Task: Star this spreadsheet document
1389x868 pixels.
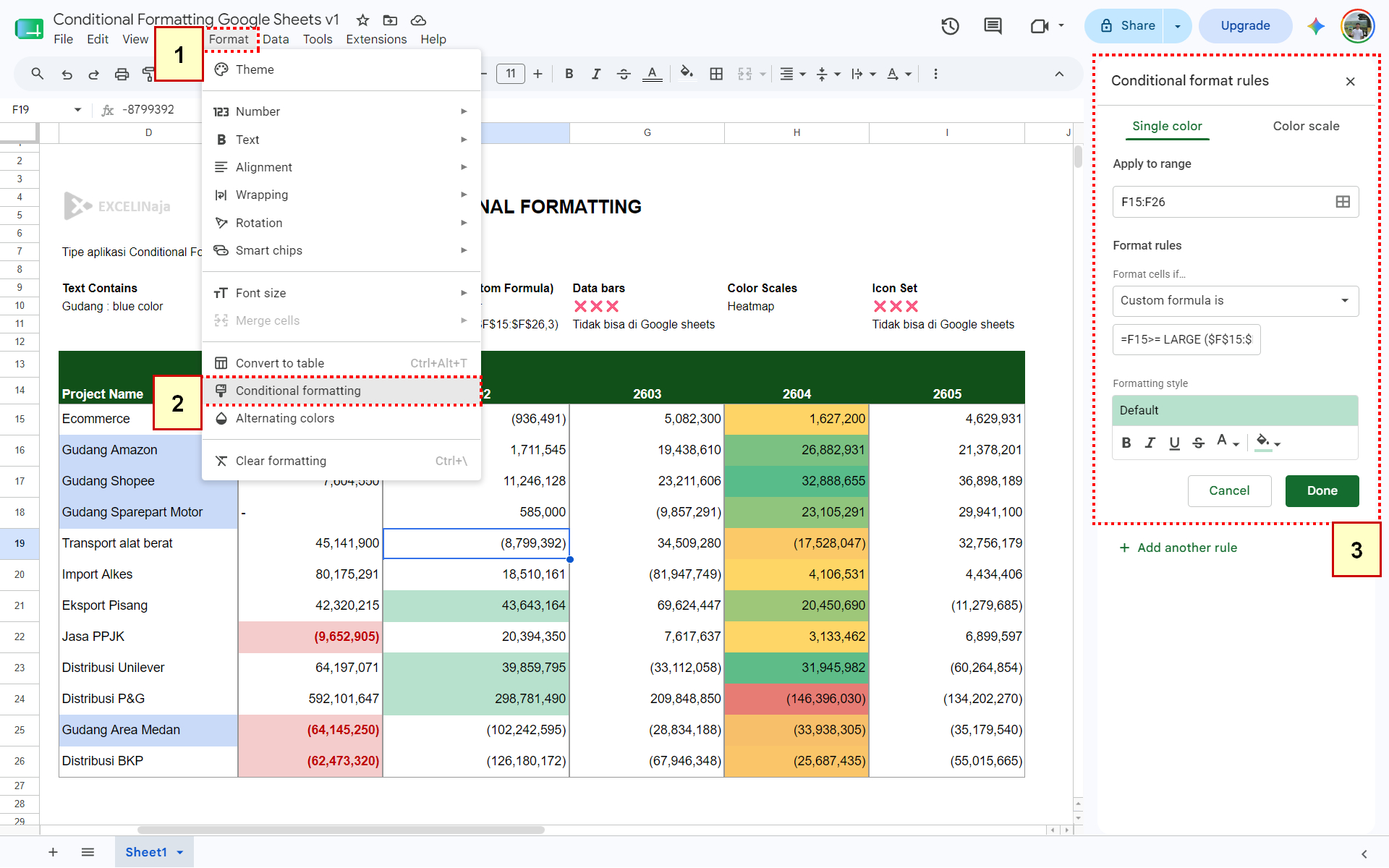Action: click(x=363, y=20)
